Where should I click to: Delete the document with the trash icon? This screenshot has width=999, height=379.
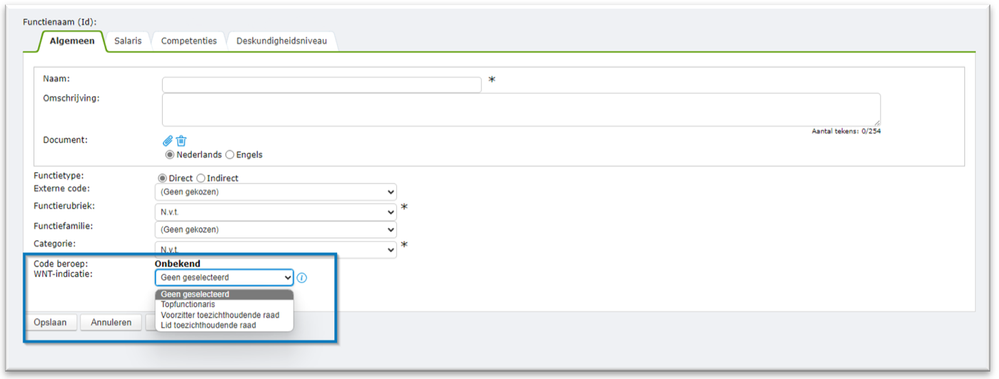(182, 141)
